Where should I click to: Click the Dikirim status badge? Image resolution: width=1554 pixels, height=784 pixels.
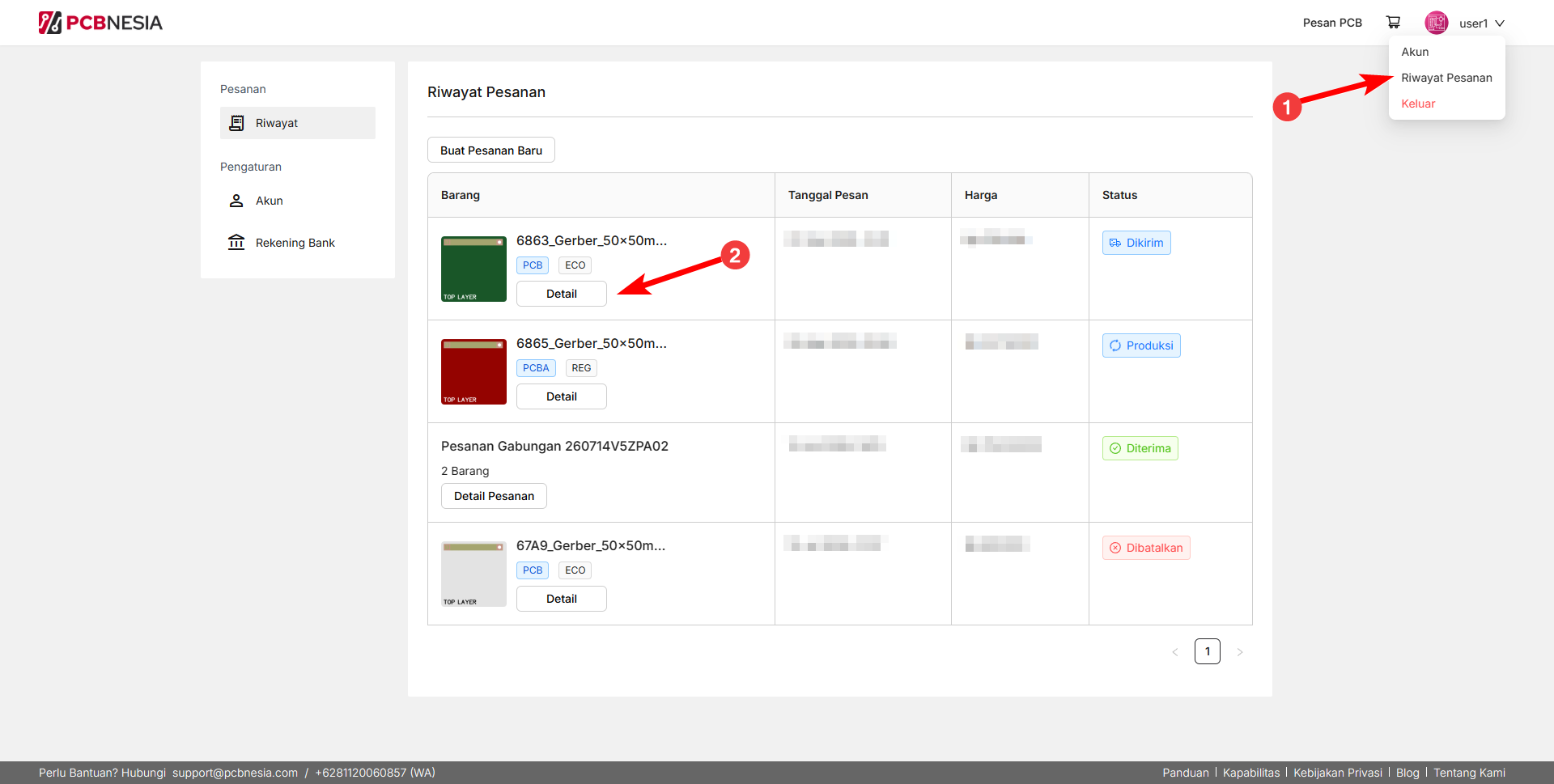(x=1136, y=243)
